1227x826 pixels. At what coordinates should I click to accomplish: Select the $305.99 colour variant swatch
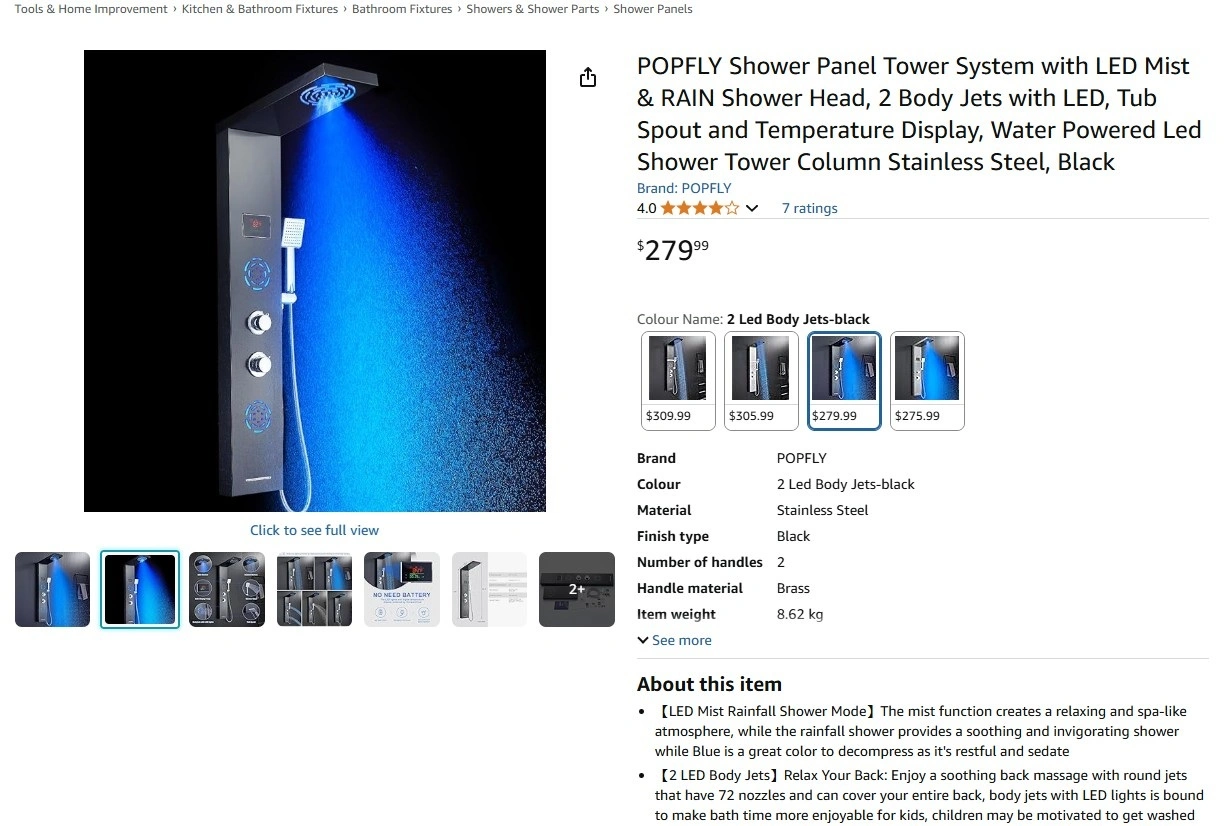click(x=761, y=380)
